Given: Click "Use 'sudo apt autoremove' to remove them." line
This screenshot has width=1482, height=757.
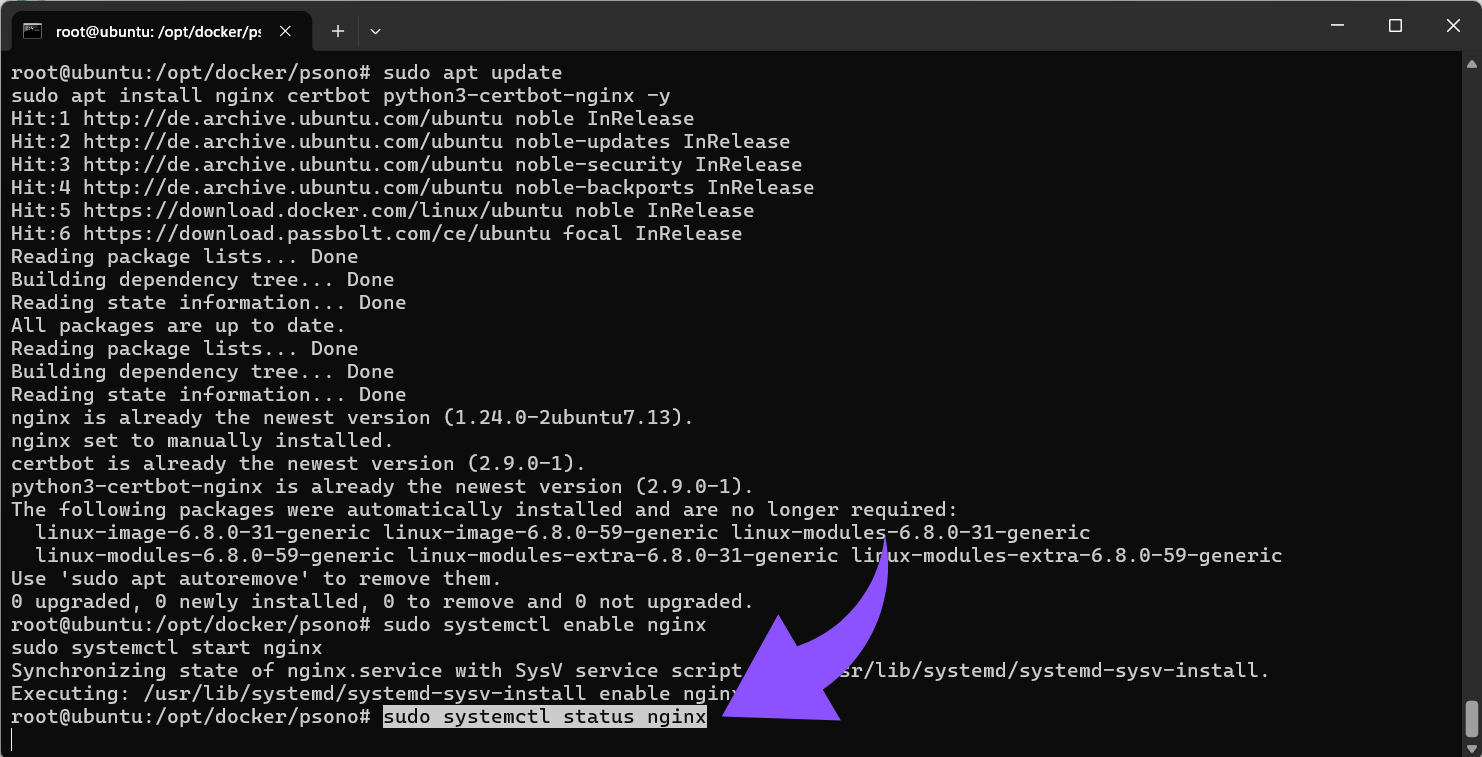Looking at the screenshot, I should click(x=257, y=579).
